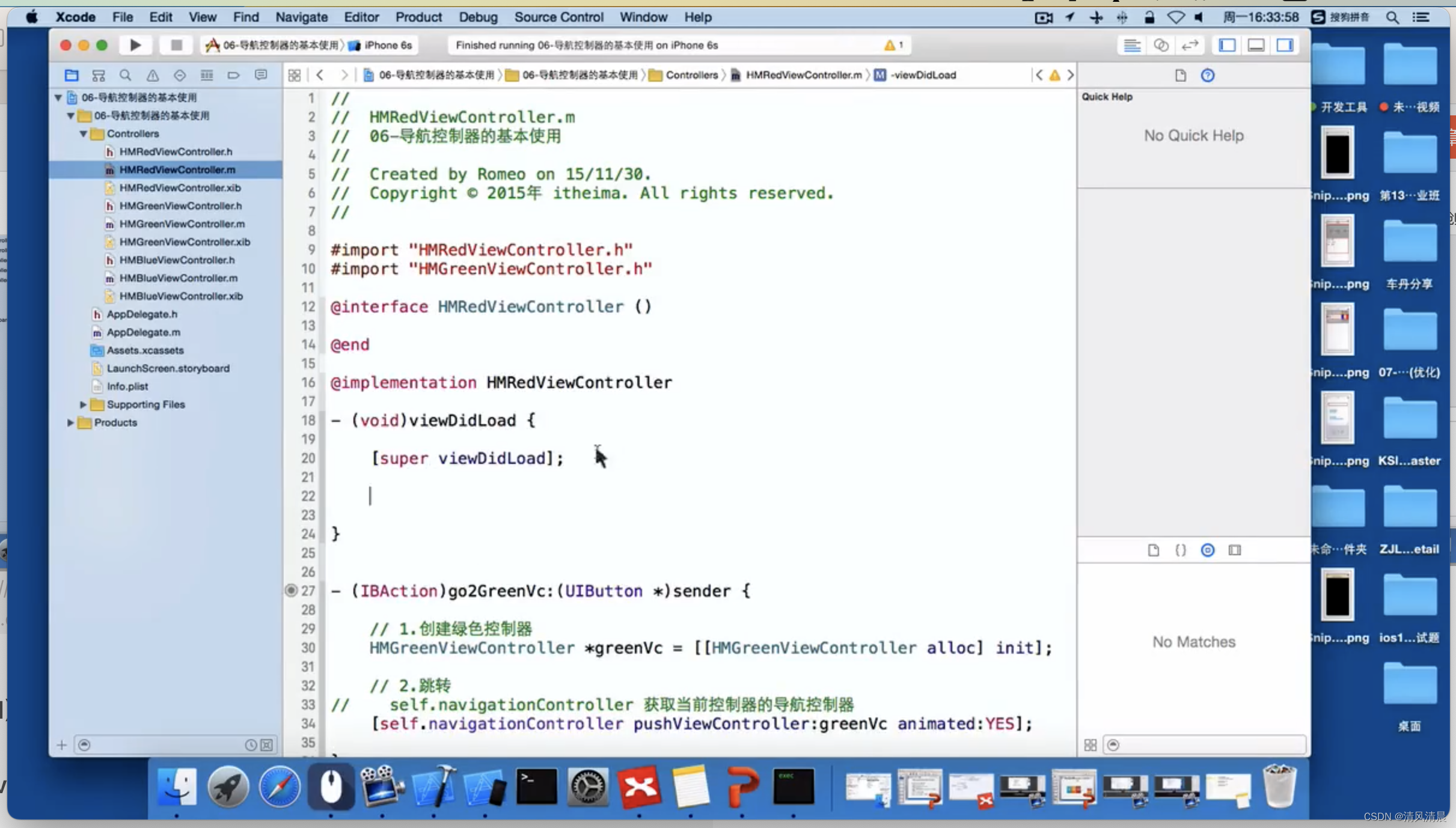Open the Symbol navigator tab
1456x828 pixels.
(x=99, y=75)
